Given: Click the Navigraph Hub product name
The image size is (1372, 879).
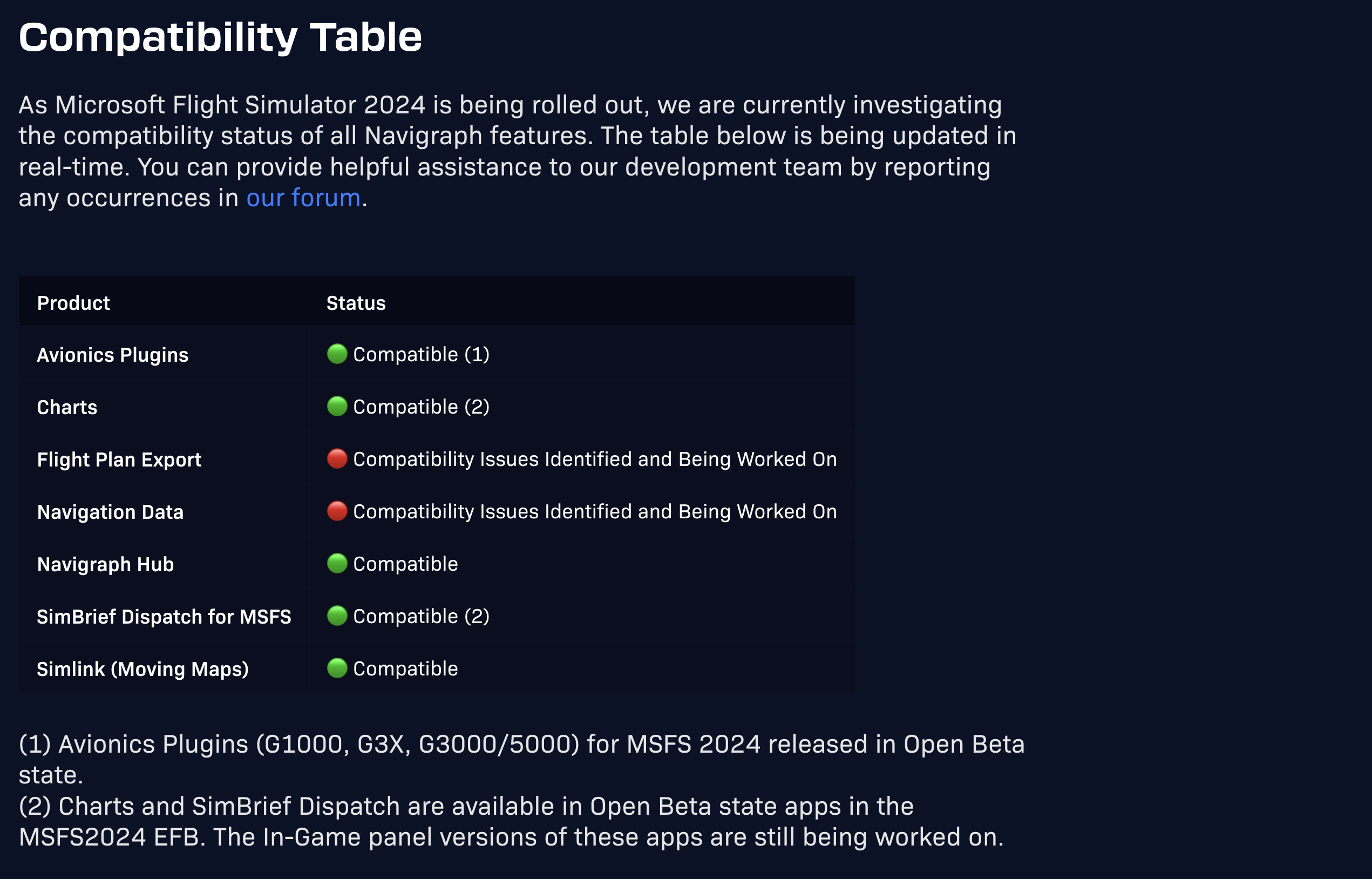Looking at the screenshot, I should 106,565.
